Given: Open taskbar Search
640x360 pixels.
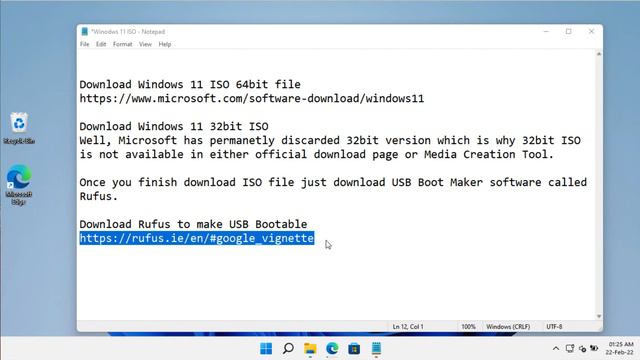Looking at the screenshot, I should point(288,349).
